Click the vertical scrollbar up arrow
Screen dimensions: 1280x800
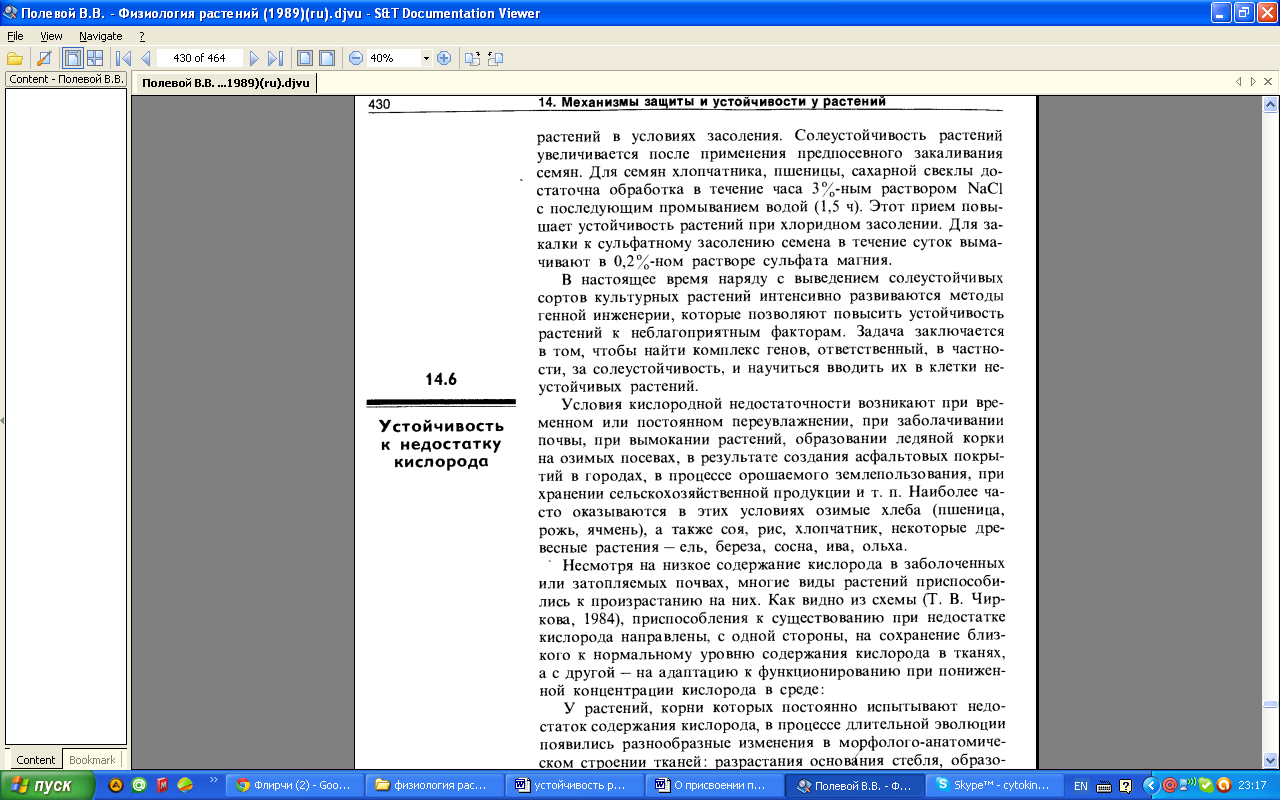tap(1270, 105)
